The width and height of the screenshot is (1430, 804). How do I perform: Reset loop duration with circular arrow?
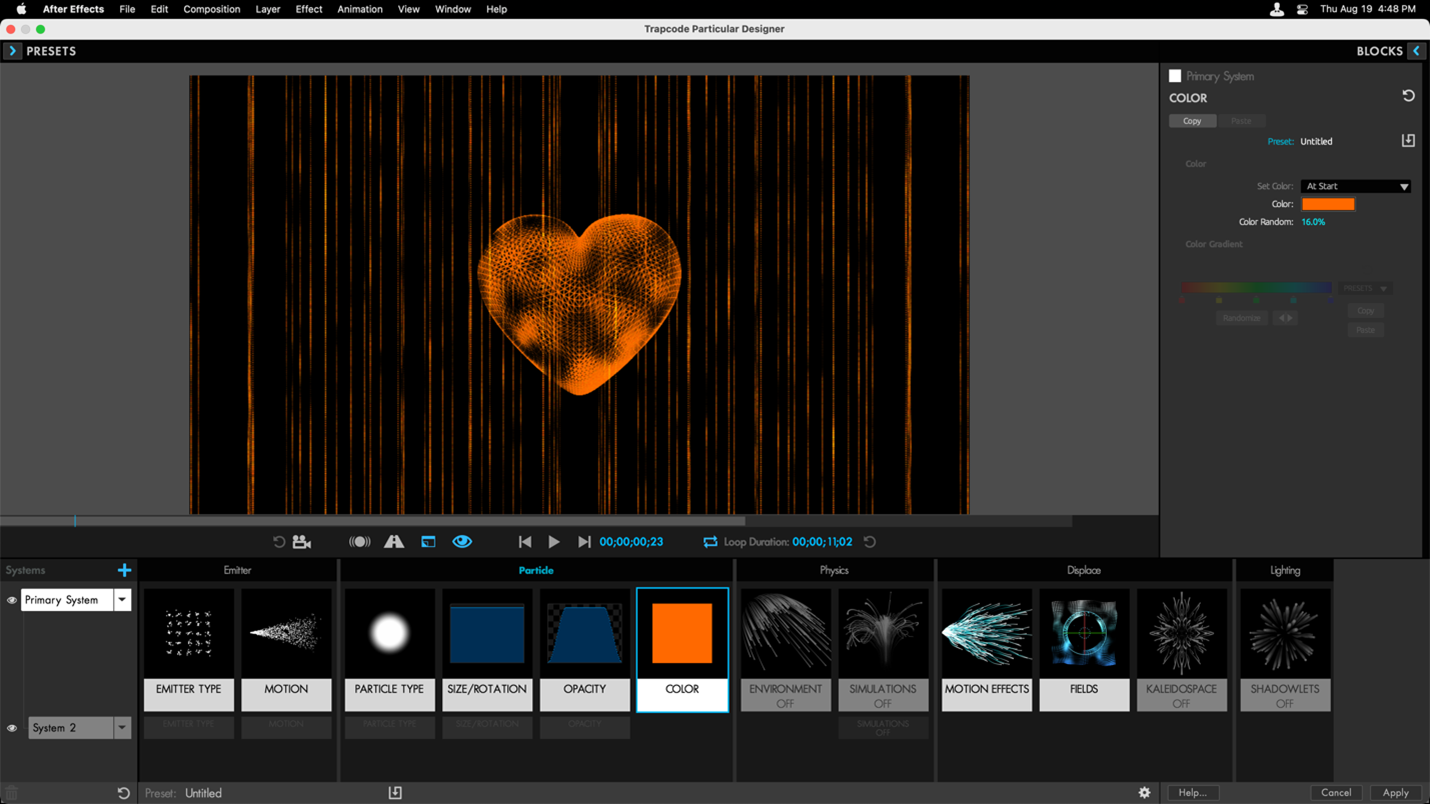point(870,542)
